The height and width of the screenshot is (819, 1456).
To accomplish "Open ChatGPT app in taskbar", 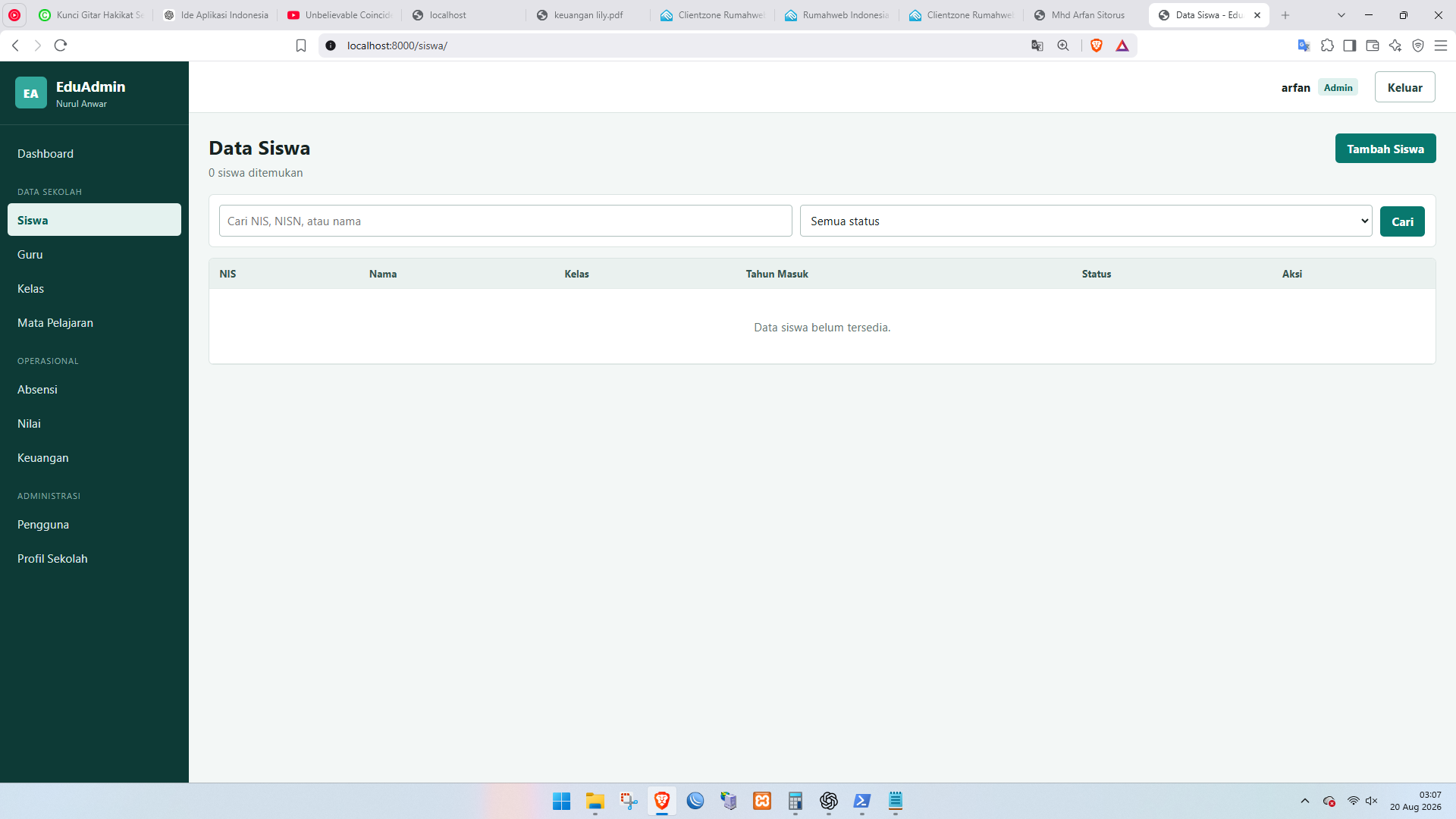I will 829,801.
